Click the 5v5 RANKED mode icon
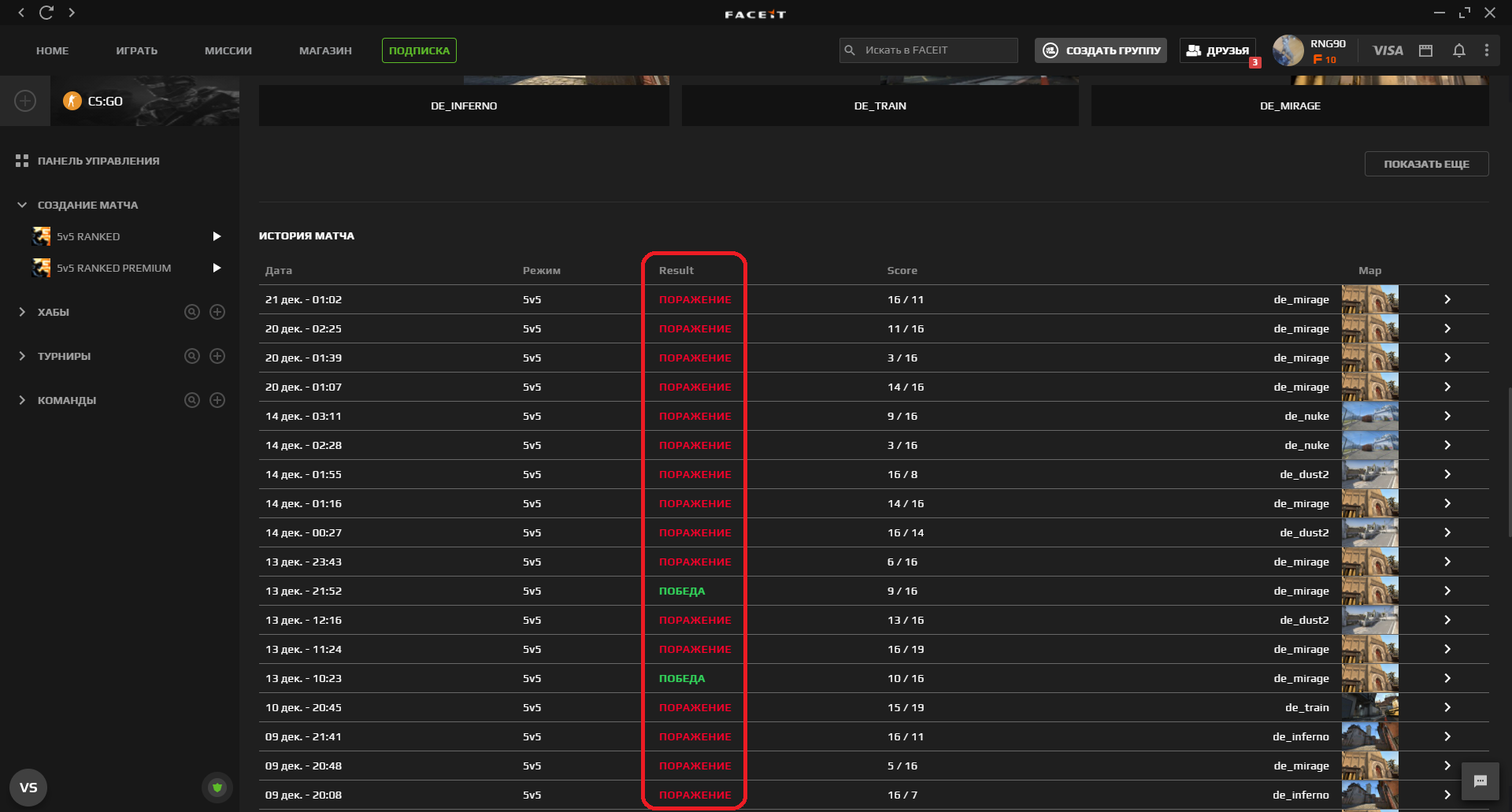Viewport: 1512px width, 812px height. (41, 236)
